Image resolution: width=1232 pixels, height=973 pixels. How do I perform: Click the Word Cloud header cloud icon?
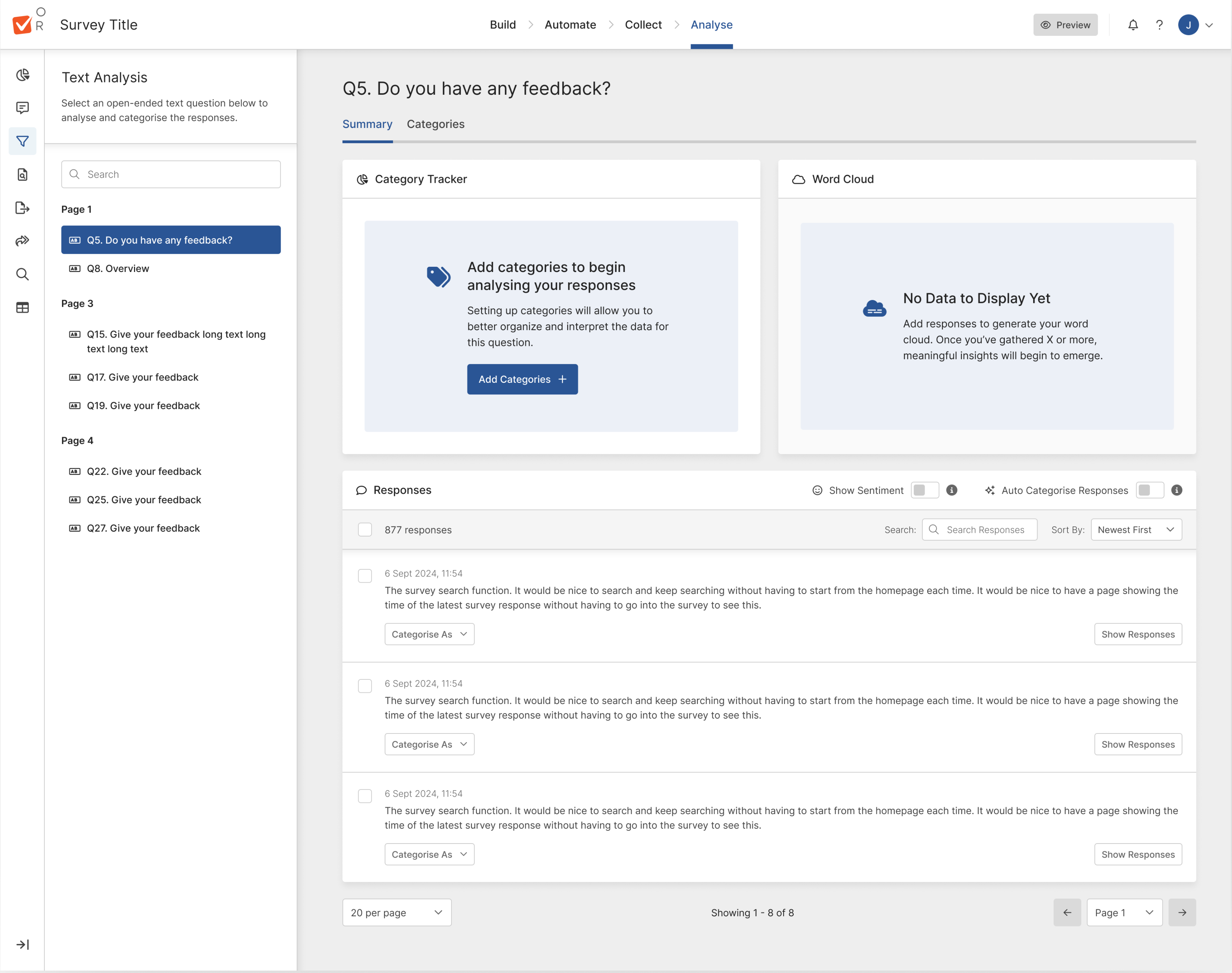click(798, 179)
